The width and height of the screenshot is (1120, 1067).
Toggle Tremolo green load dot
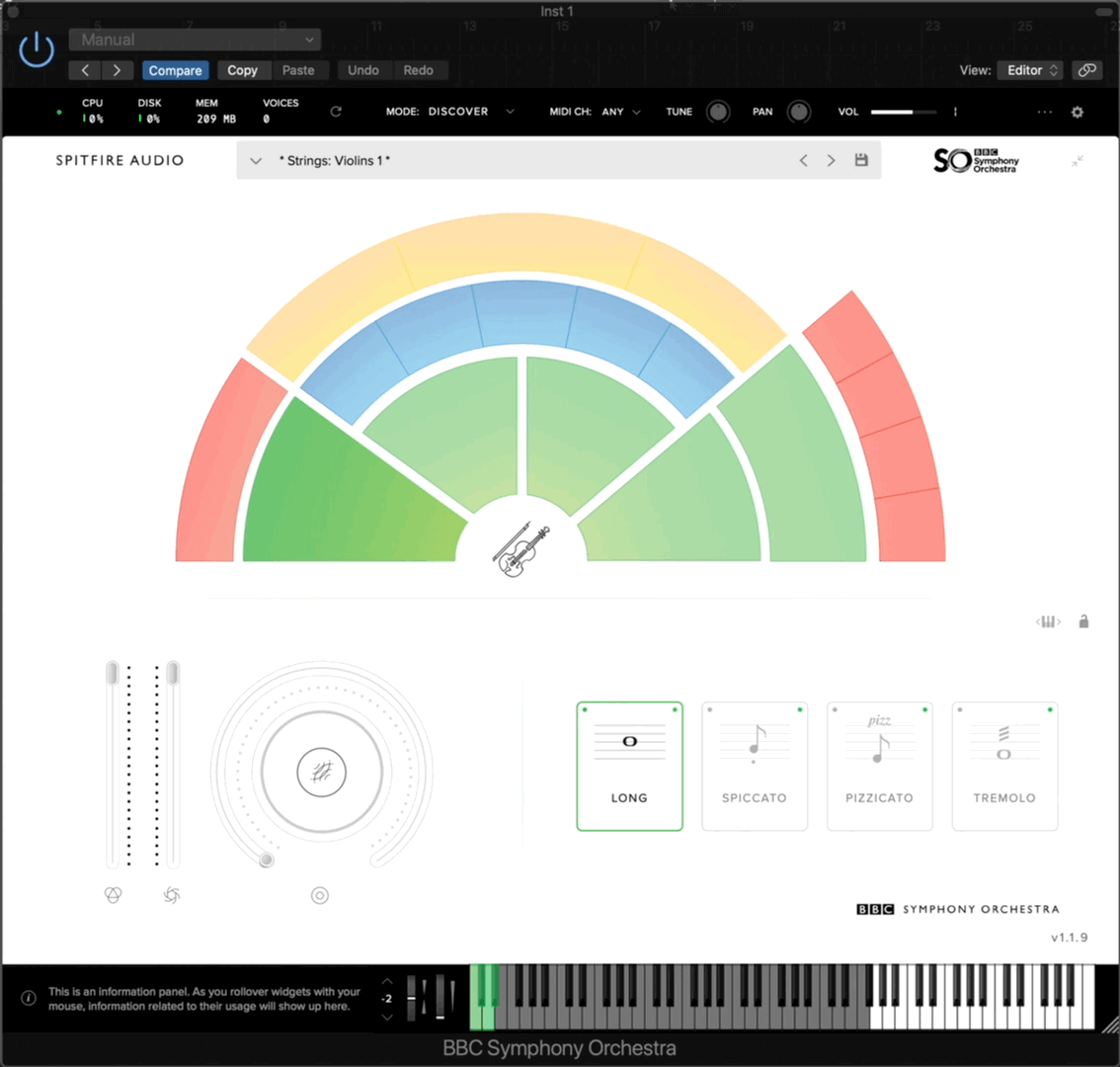point(1050,709)
